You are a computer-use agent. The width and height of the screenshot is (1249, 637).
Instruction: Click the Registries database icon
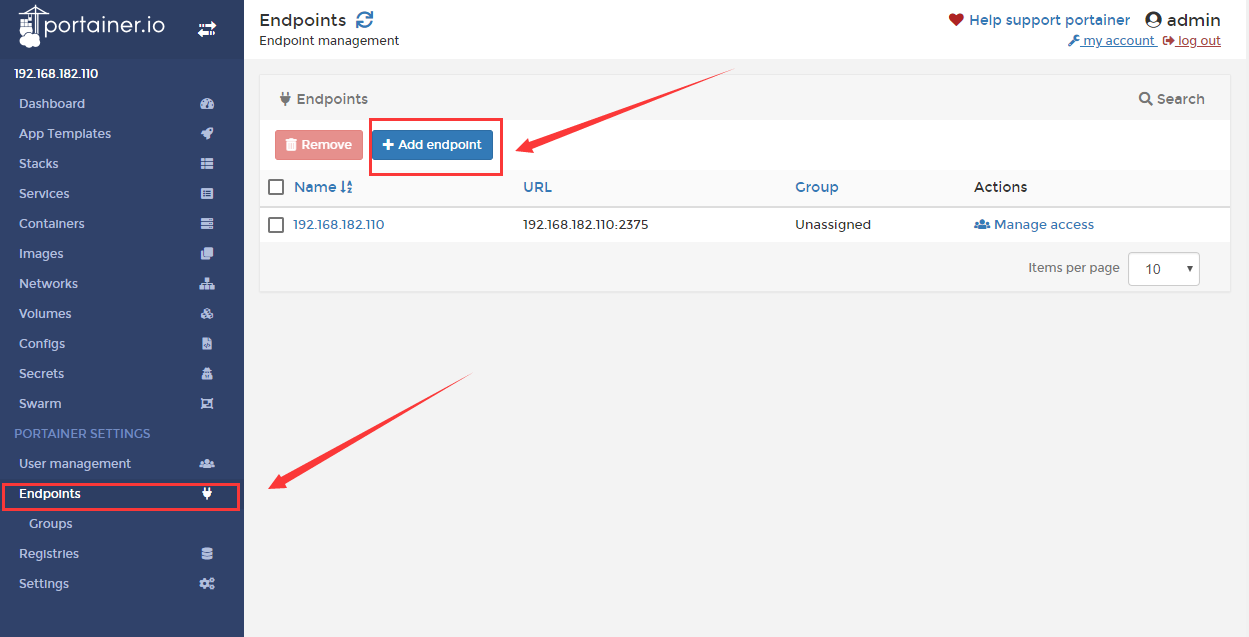pos(207,554)
